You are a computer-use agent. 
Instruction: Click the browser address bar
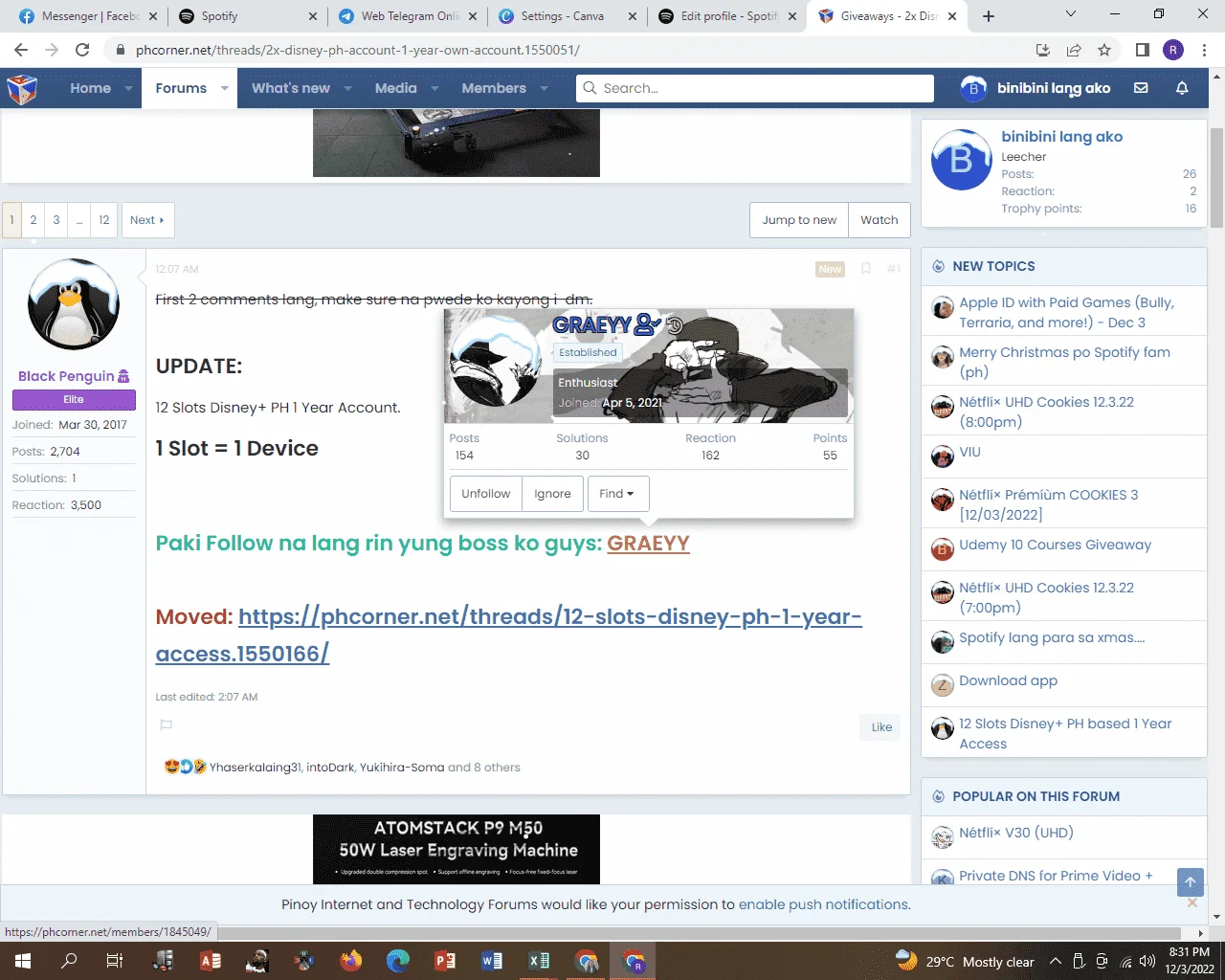574,50
